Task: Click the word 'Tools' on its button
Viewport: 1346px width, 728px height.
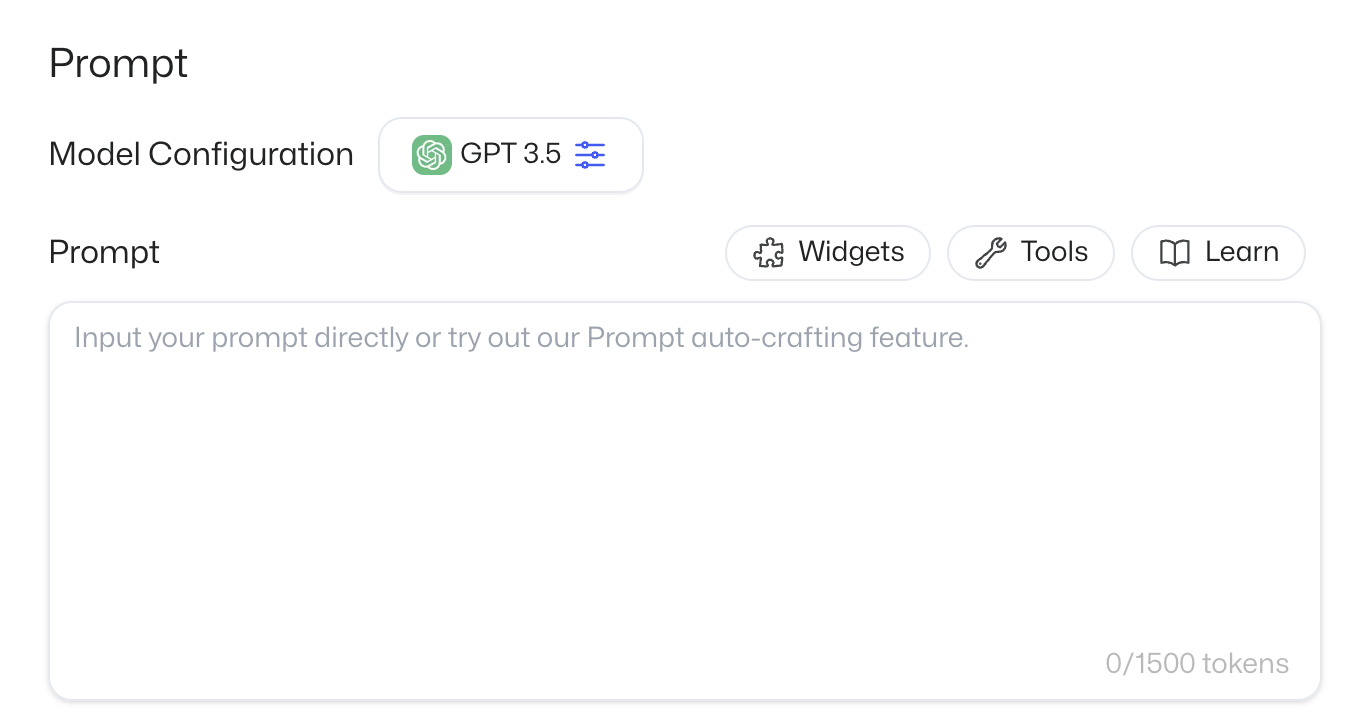Action: click(1054, 253)
